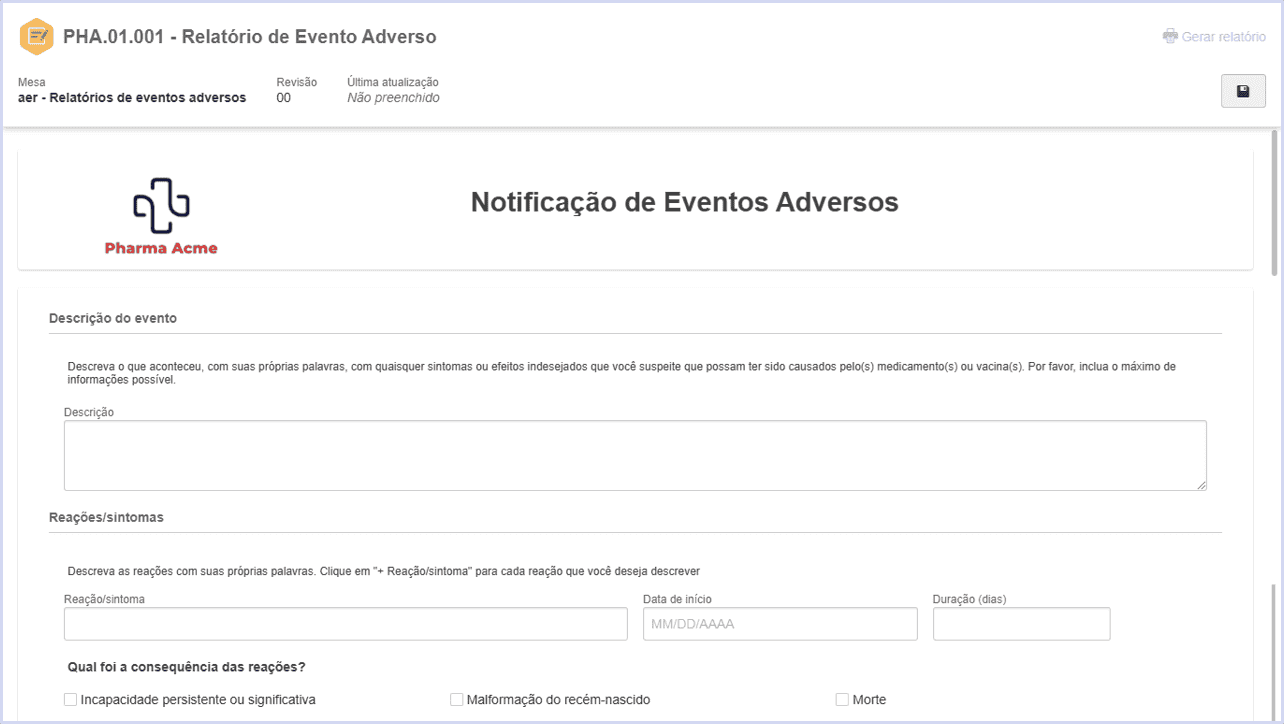1284x724 pixels.
Task: Click the Pharma Acme logo
Action: coord(161,216)
